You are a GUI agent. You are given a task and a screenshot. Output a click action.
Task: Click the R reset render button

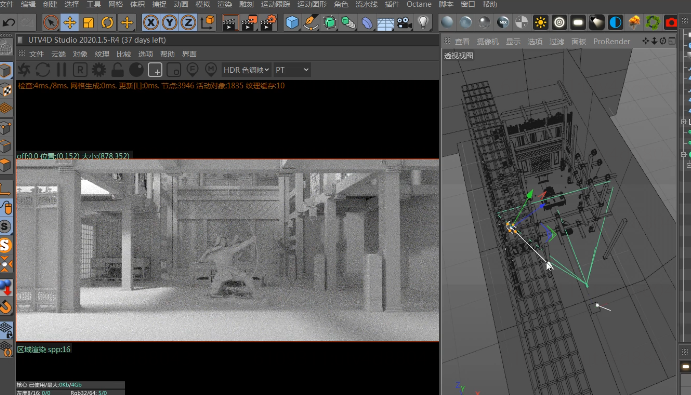[80, 70]
